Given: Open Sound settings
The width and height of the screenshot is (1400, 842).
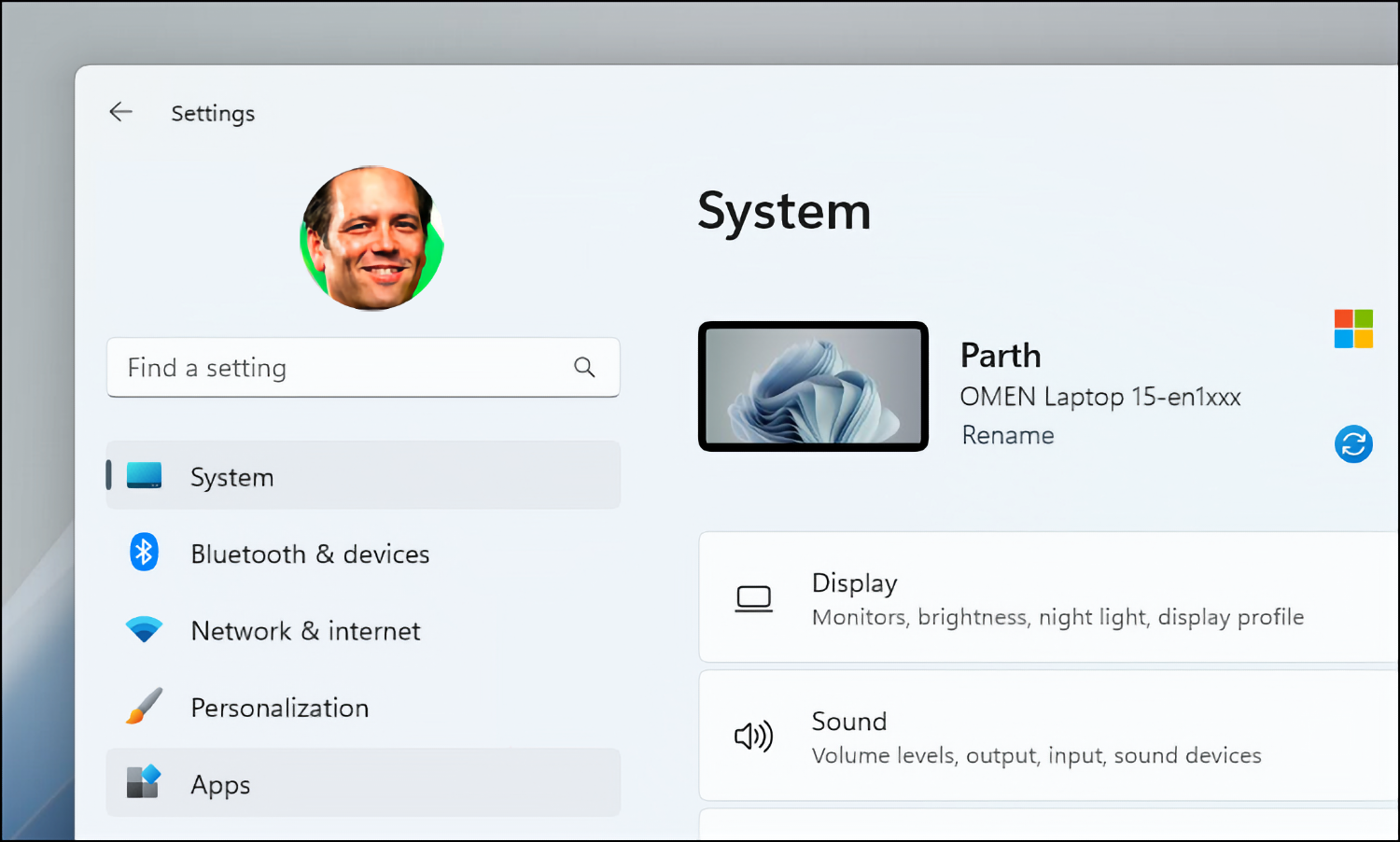Looking at the screenshot, I should tap(1045, 736).
